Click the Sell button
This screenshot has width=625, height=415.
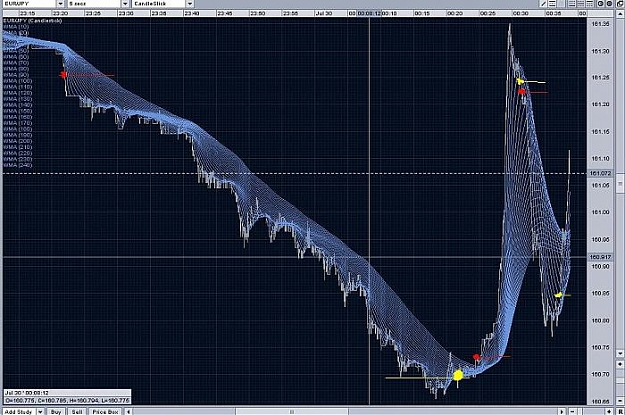pyautogui.click(x=77, y=411)
